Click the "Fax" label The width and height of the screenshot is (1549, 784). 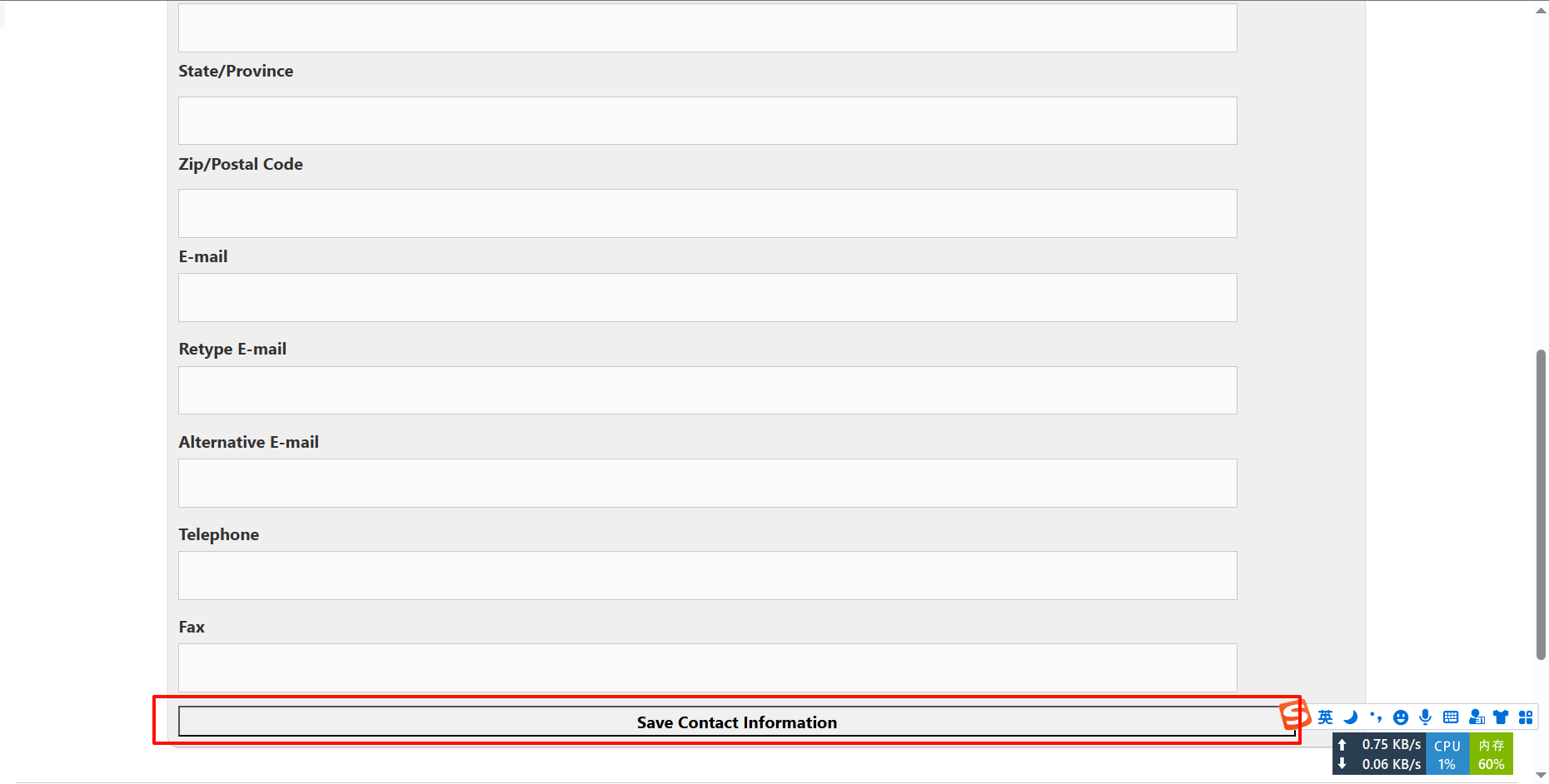(192, 627)
